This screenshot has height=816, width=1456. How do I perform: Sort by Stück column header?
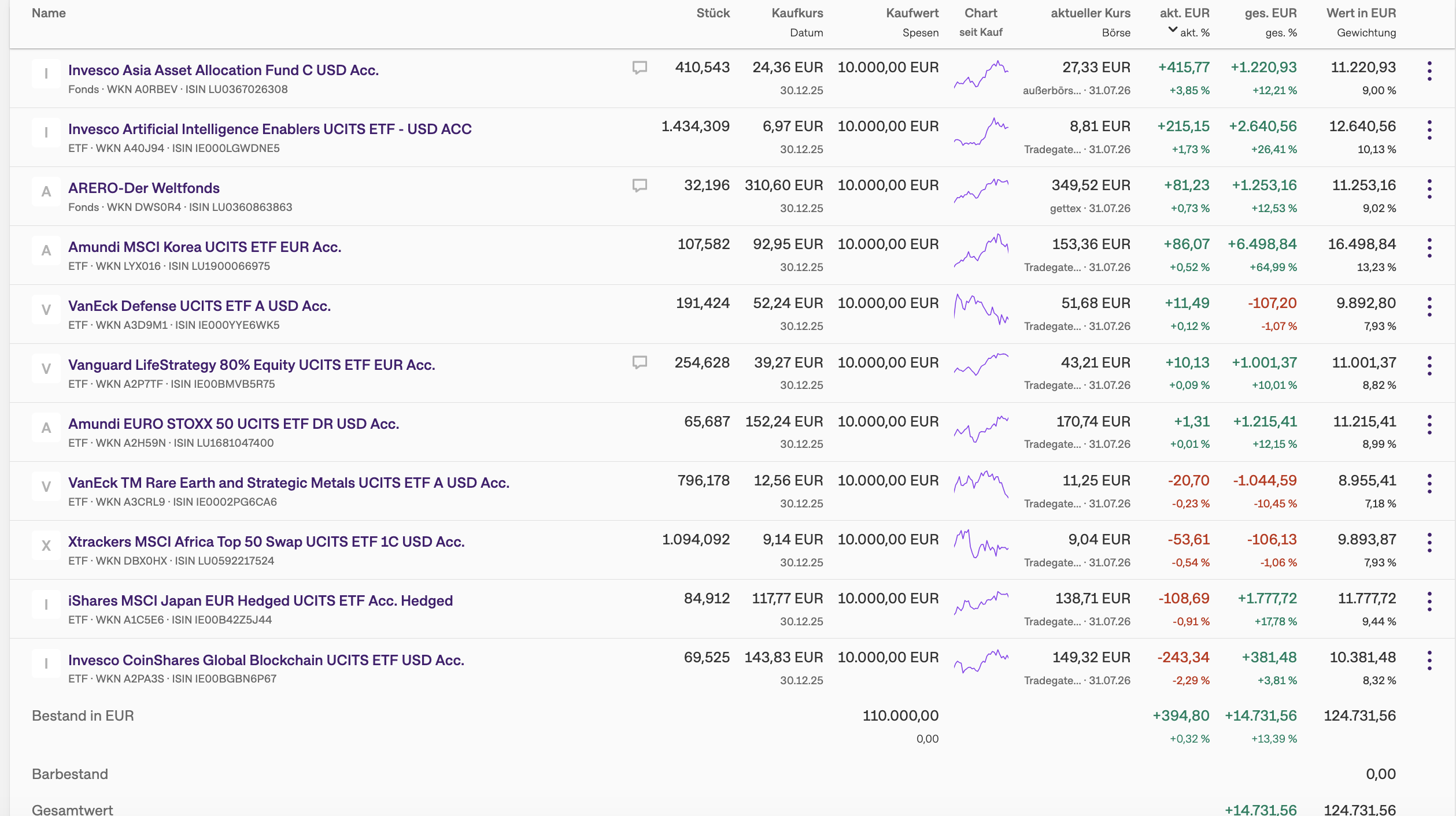tap(712, 13)
